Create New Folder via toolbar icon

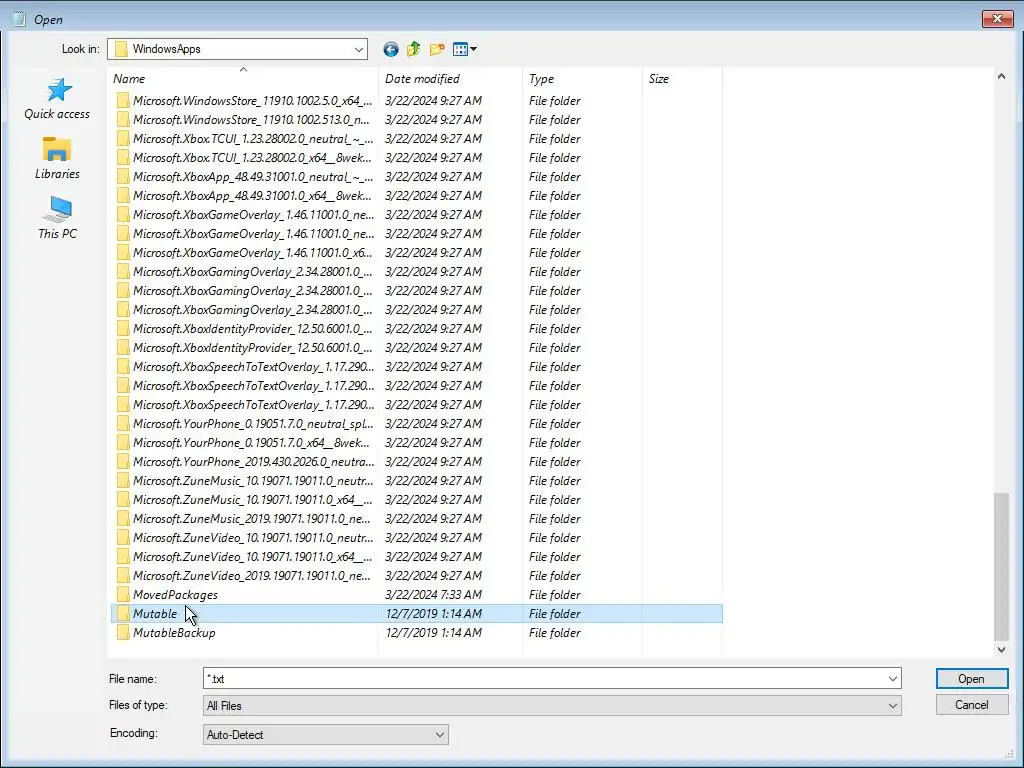(437, 49)
